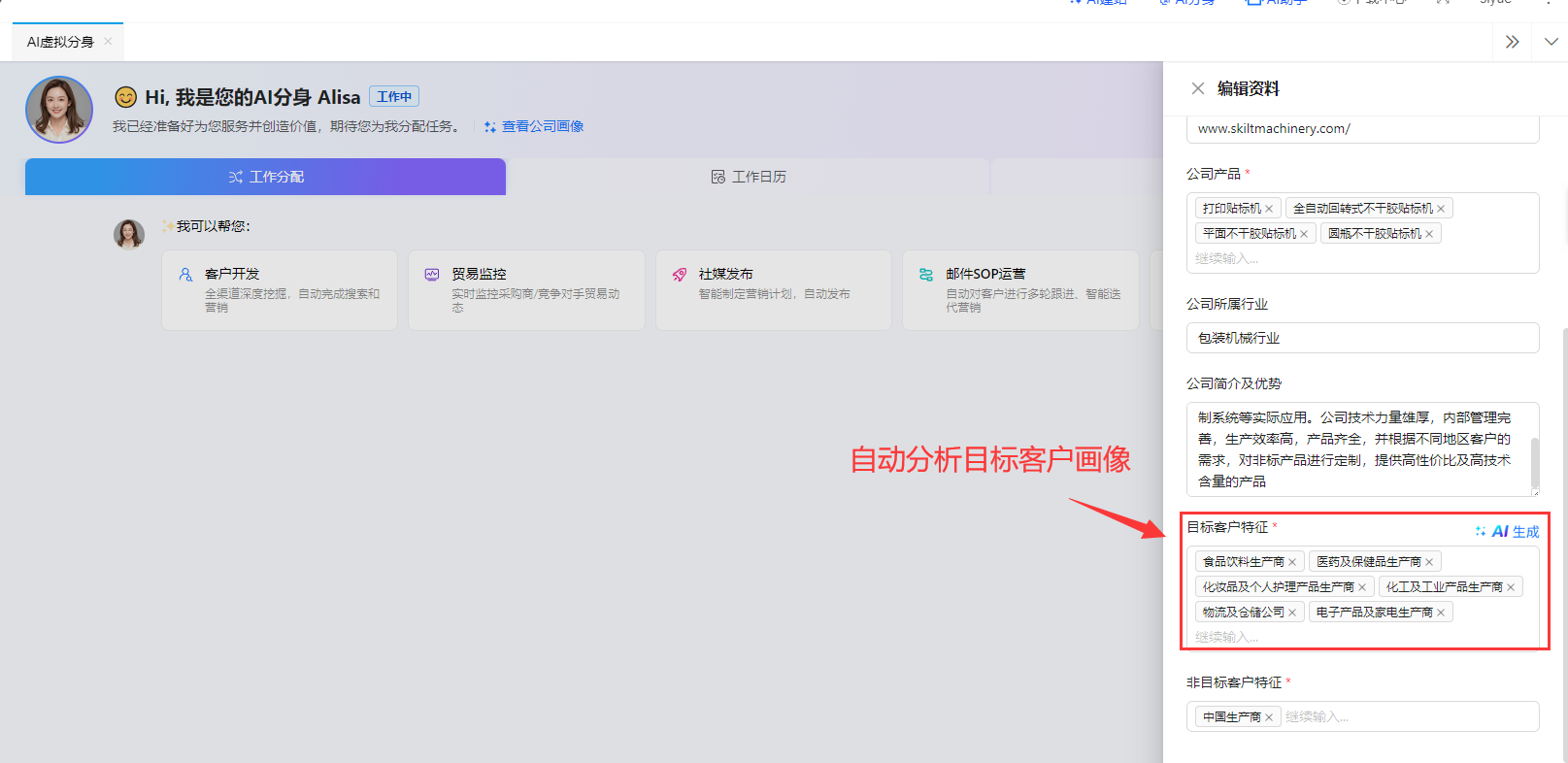Open 查看公司画像 link

pos(542,126)
